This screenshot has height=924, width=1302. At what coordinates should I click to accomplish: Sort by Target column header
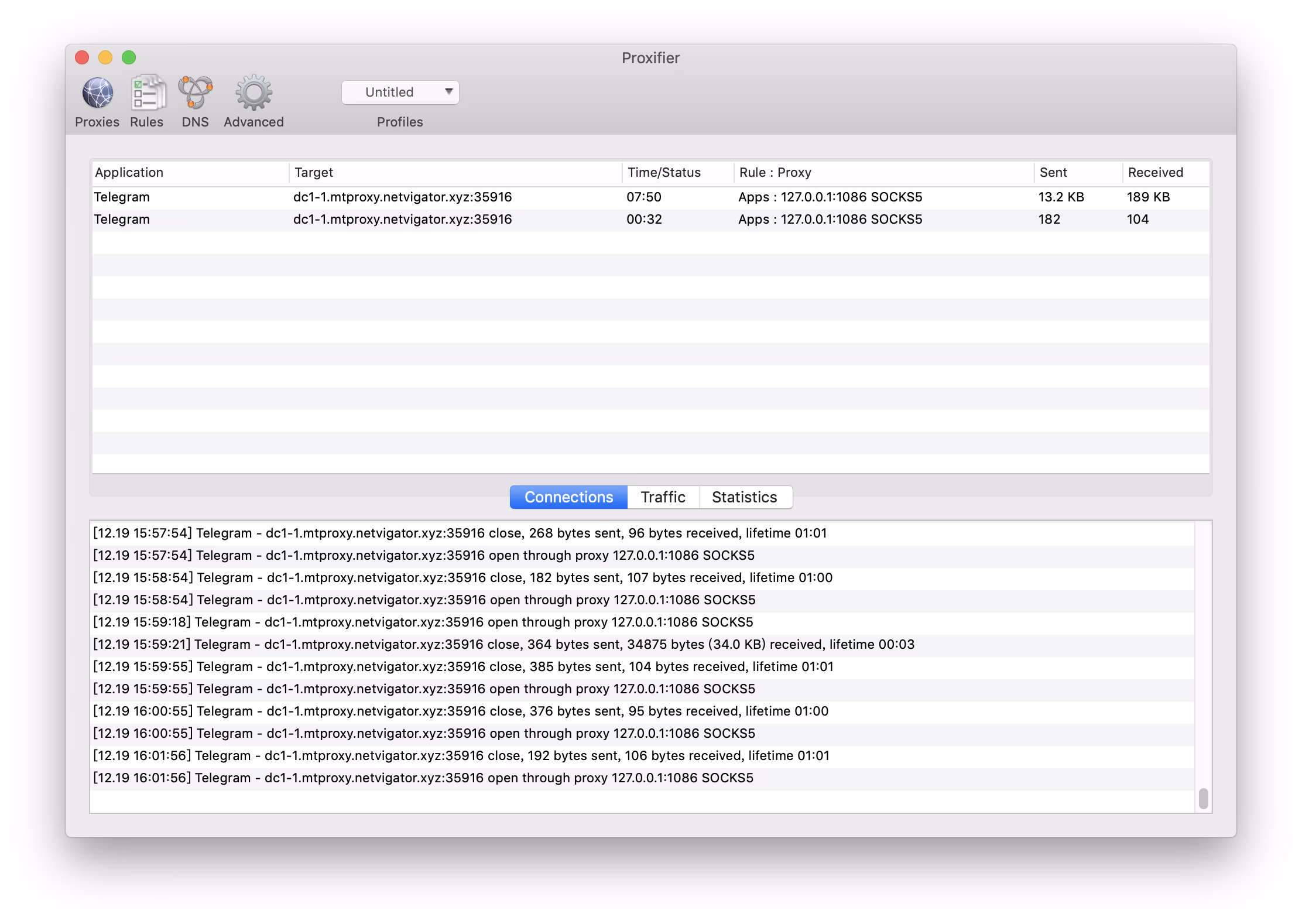pos(314,172)
